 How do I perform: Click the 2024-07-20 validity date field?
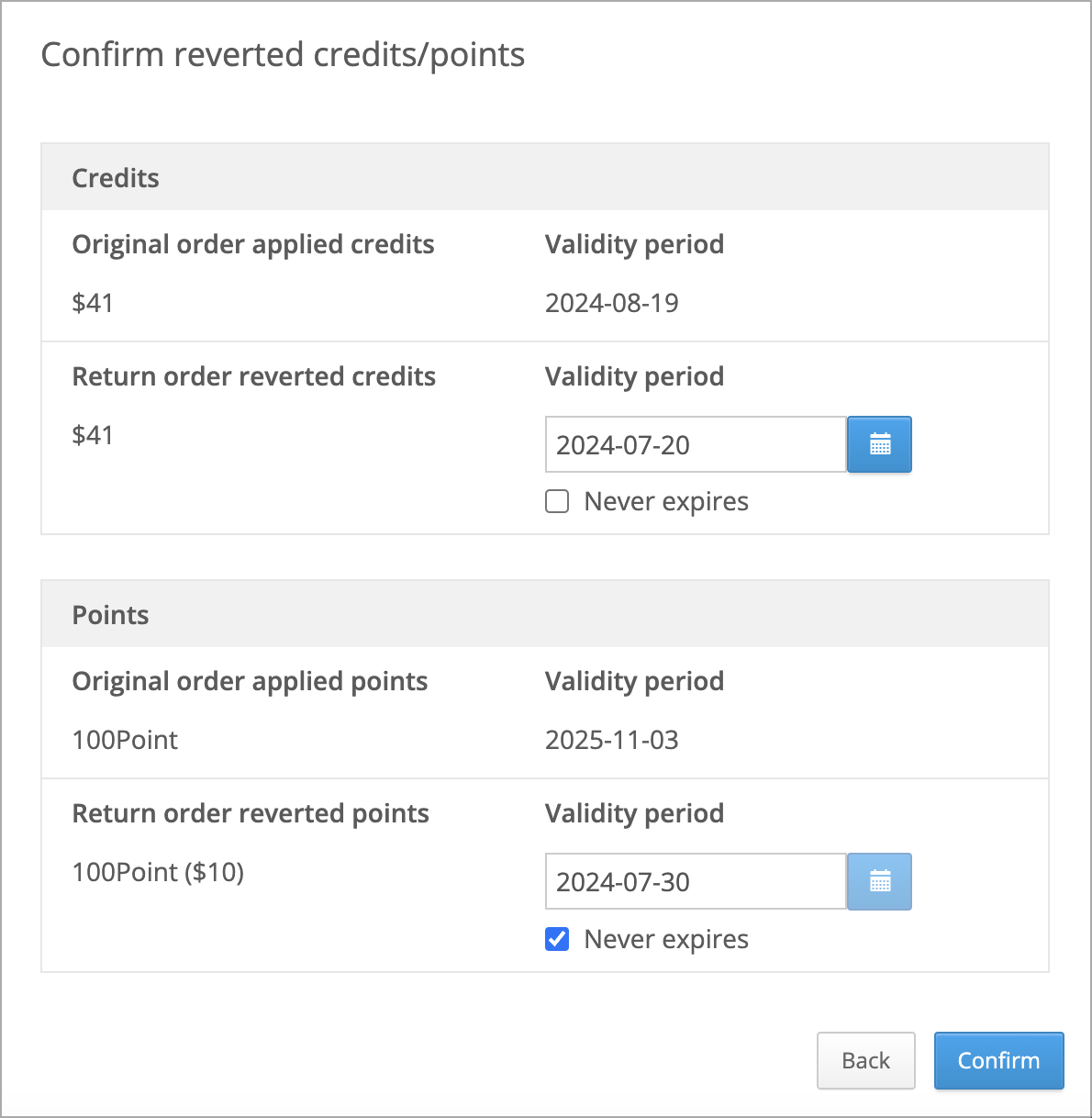(x=696, y=445)
